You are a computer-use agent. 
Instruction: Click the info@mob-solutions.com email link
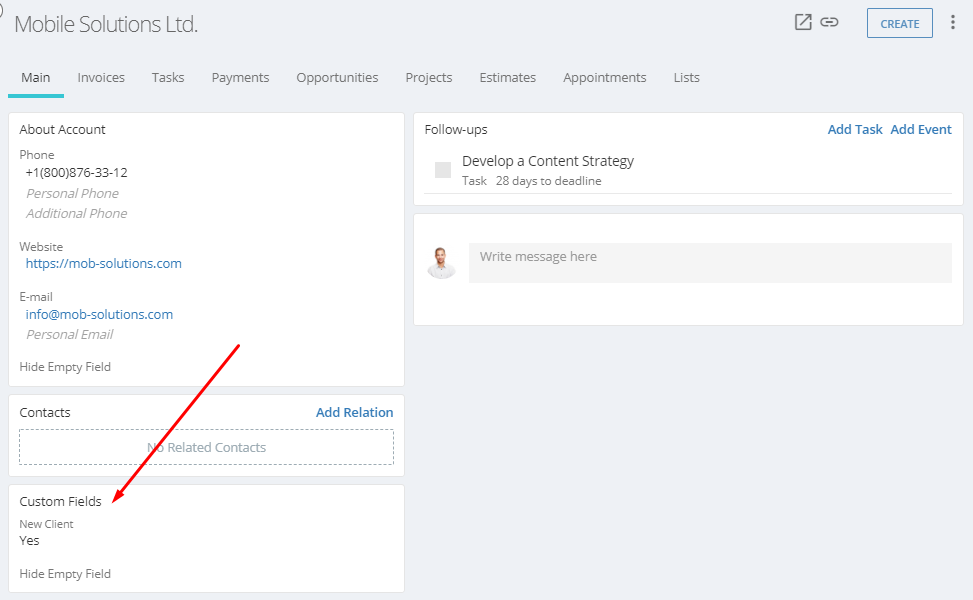pos(99,314)
